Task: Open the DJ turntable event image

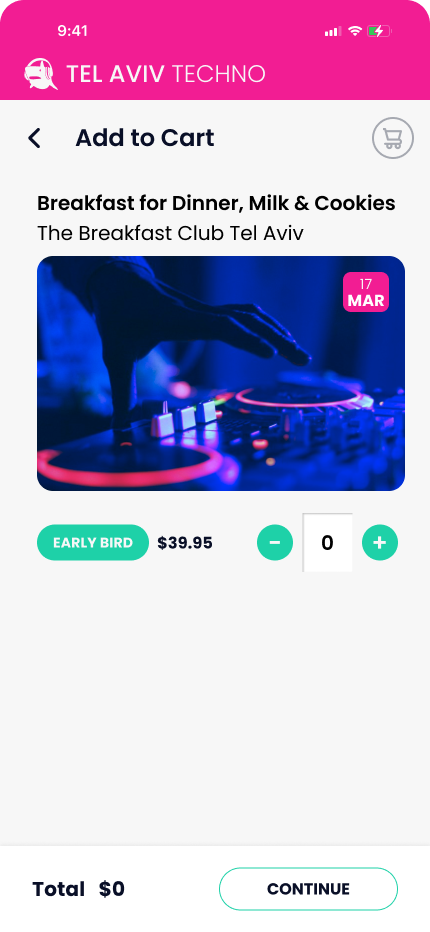Action: coord(221,373)
